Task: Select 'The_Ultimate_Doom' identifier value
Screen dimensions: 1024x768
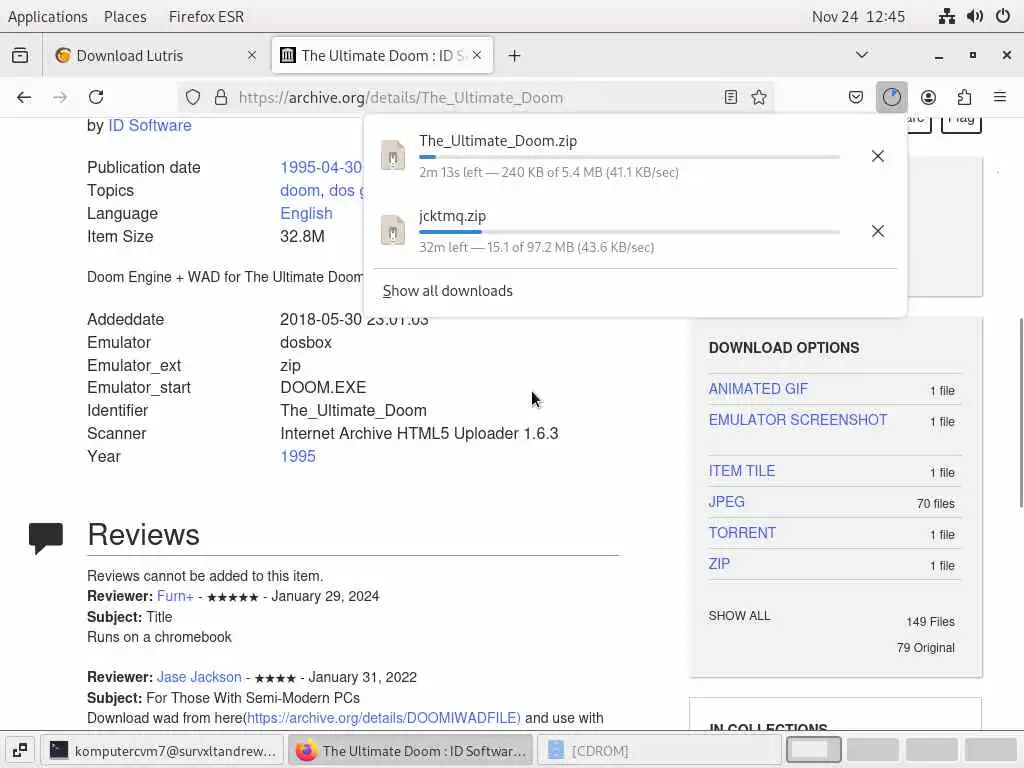Action: [x=353, y=411]
